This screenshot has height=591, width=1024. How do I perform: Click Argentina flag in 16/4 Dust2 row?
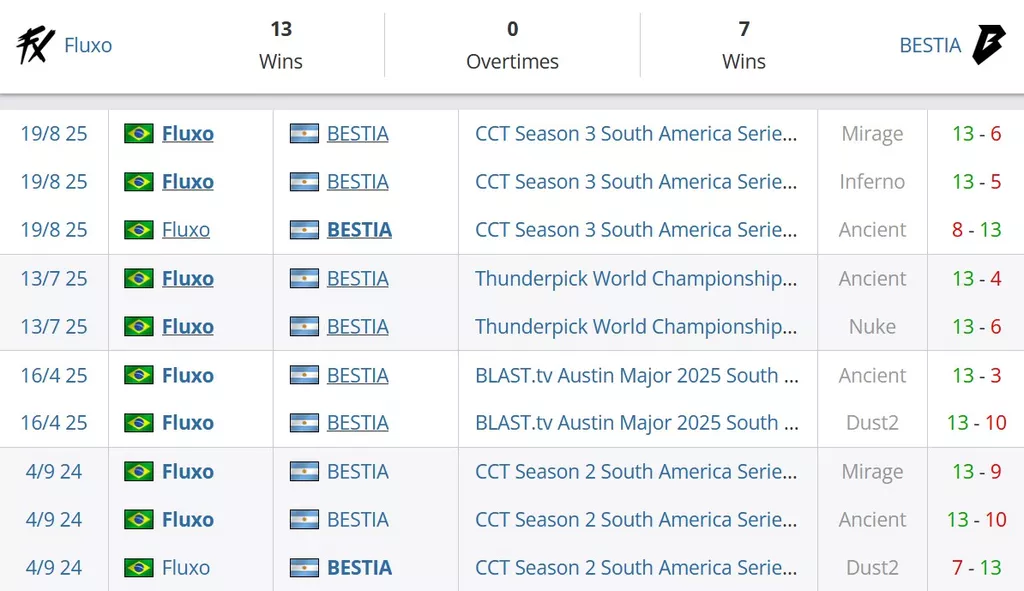pyautogui.click(x=304, y=423)
